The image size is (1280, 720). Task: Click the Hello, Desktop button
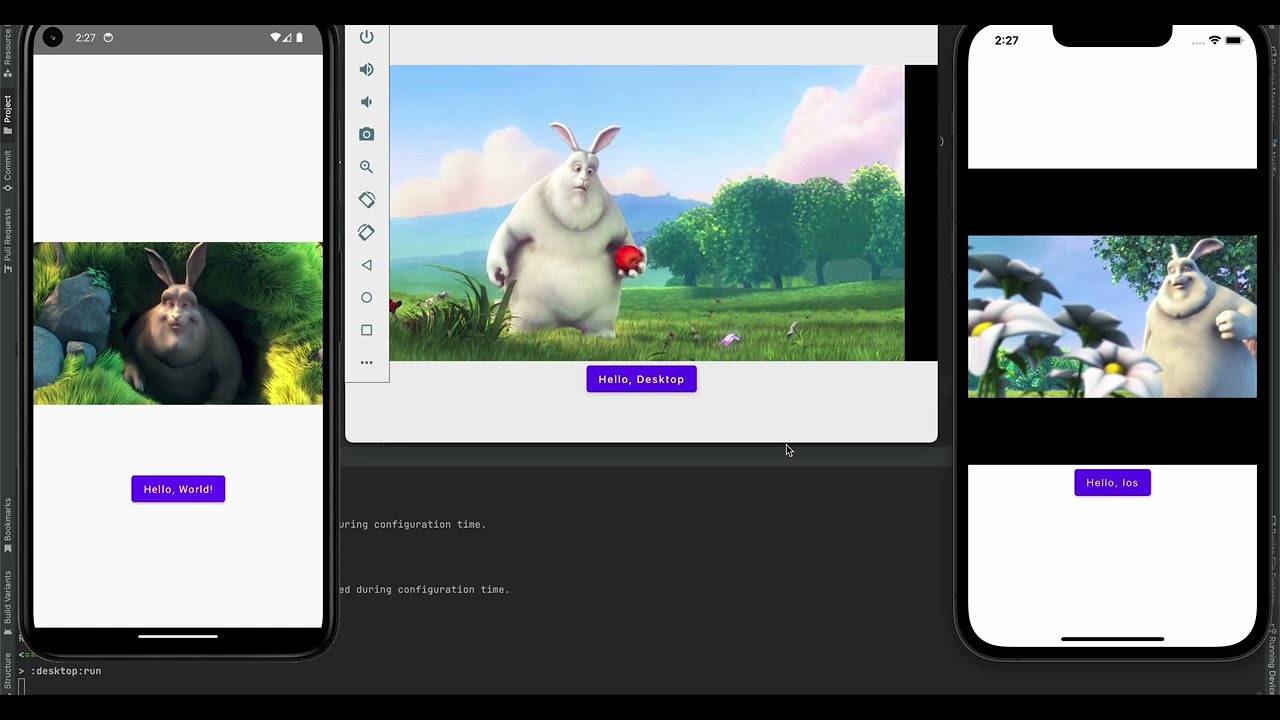coord(641,379)
